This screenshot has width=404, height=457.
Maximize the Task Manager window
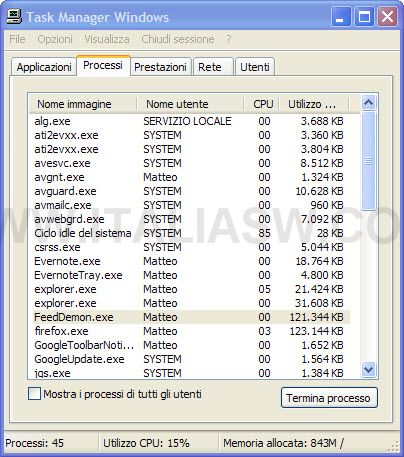[364, 17]
